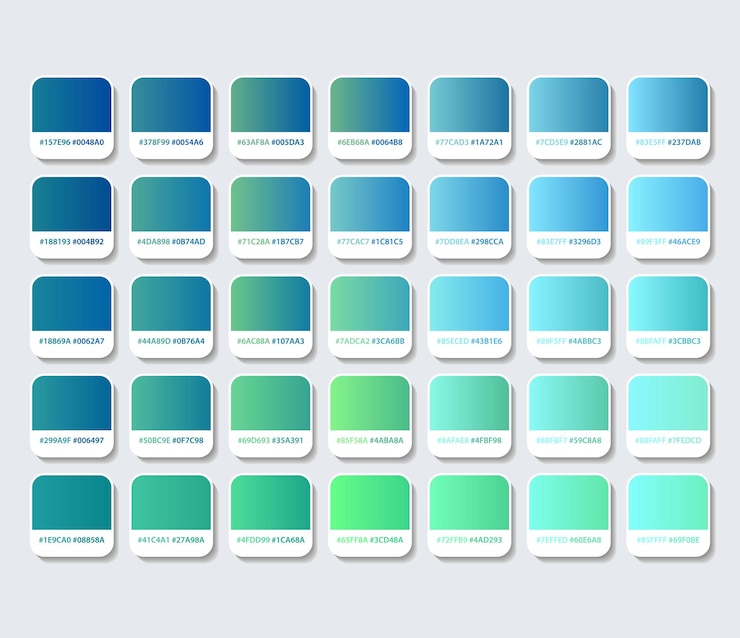Choose the #7CD5E9 to #2881AC gradient swatch
Screen dimensions: 740x638
click(x=569, y=105)
